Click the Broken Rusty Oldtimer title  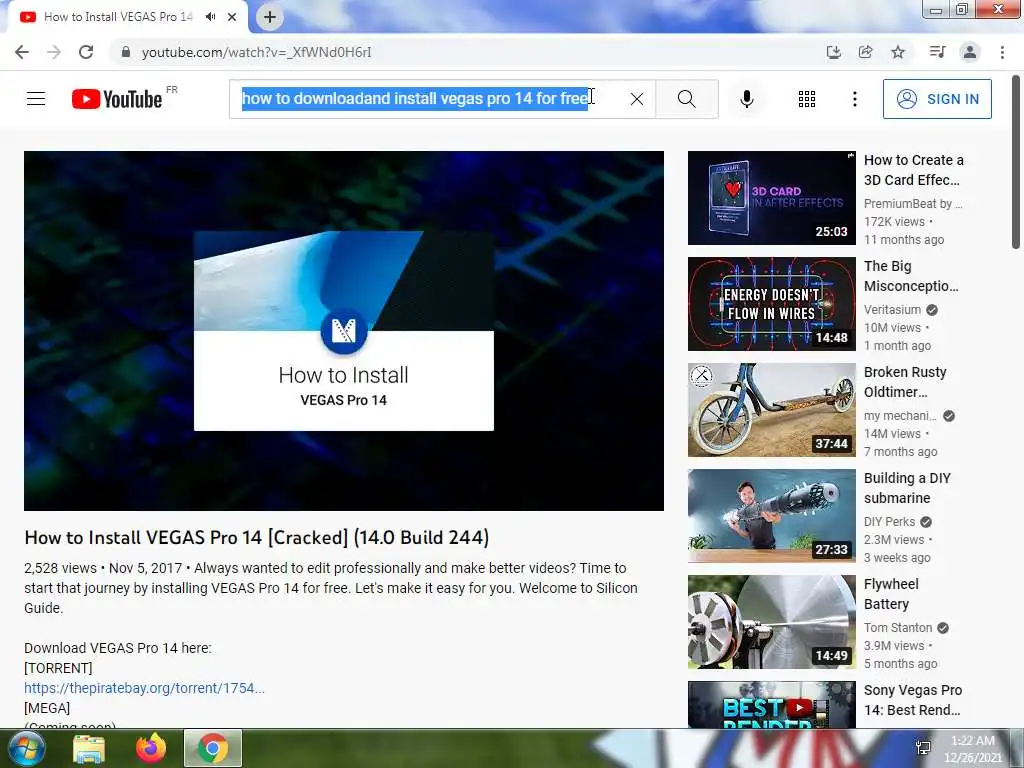[x=905, y=381]
